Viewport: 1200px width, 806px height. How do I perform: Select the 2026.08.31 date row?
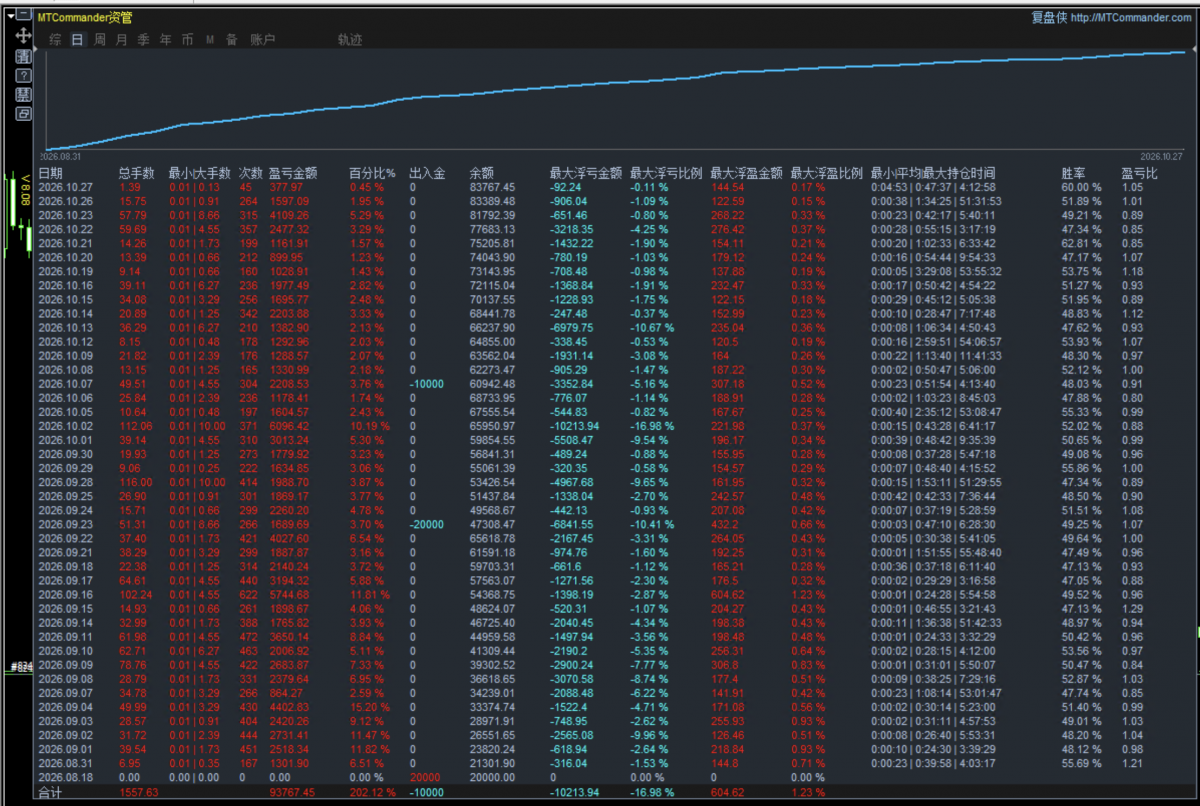point(65,762)
